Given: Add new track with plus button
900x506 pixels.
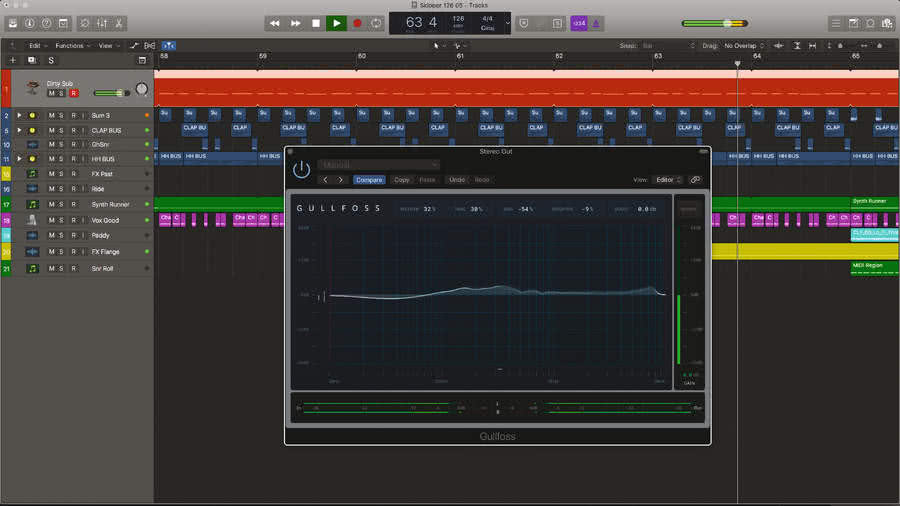Looking at the screenshot, I should tap(13, 60).
